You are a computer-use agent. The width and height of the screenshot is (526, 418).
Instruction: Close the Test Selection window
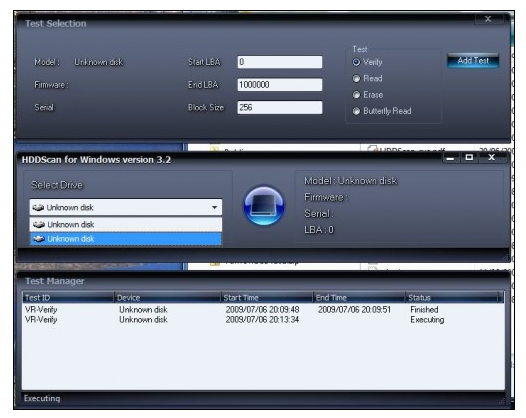[x=488, y=19]
